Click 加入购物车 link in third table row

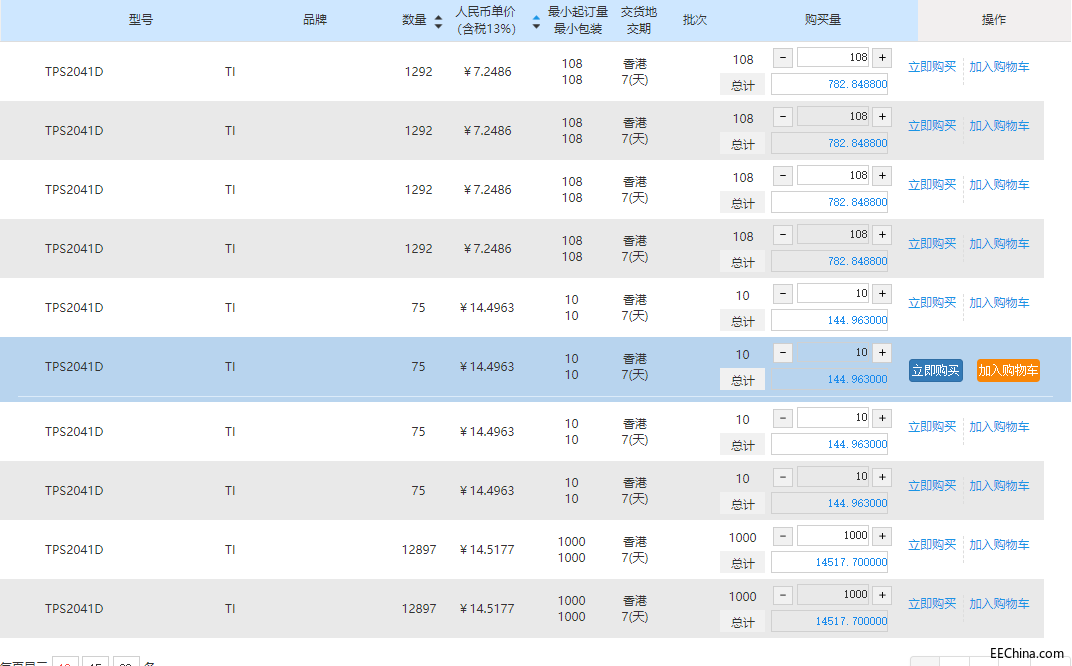(999, 184)
